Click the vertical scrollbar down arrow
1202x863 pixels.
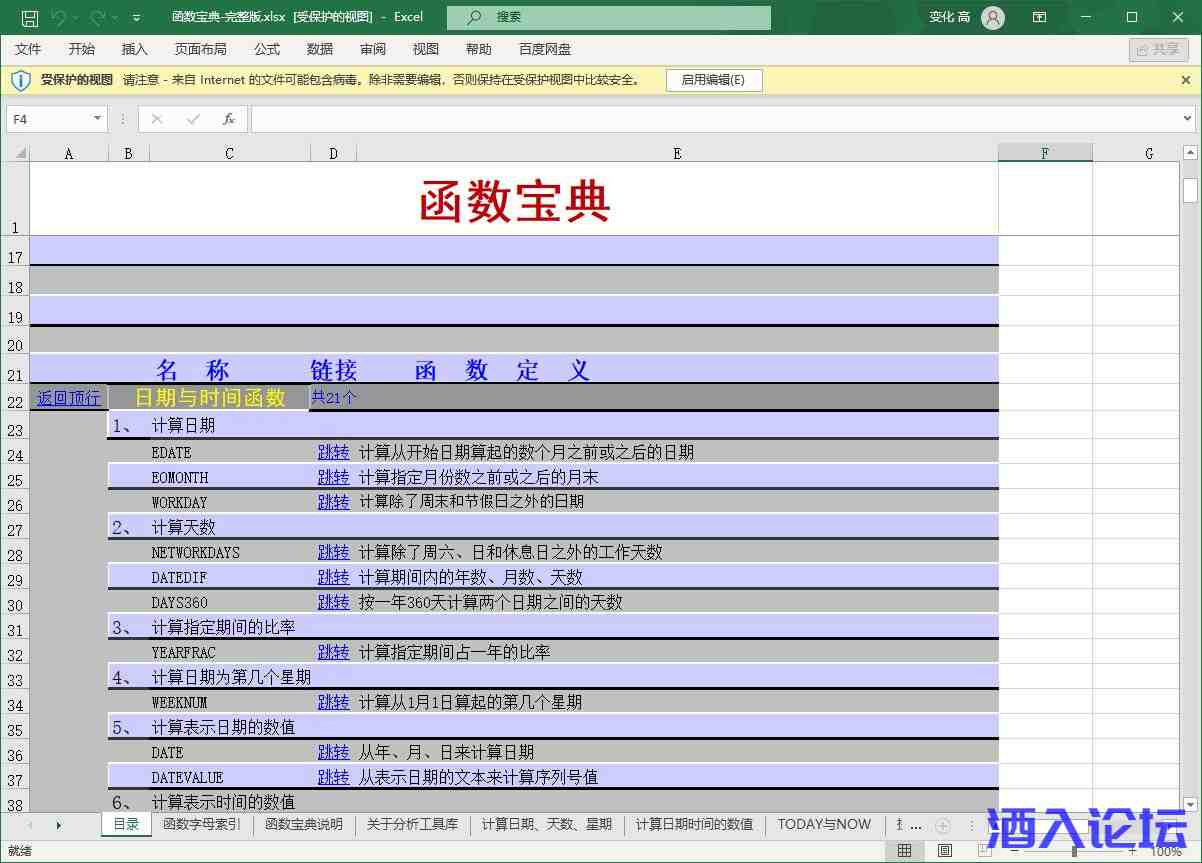pyautogui.click(x=1190, y=804)
